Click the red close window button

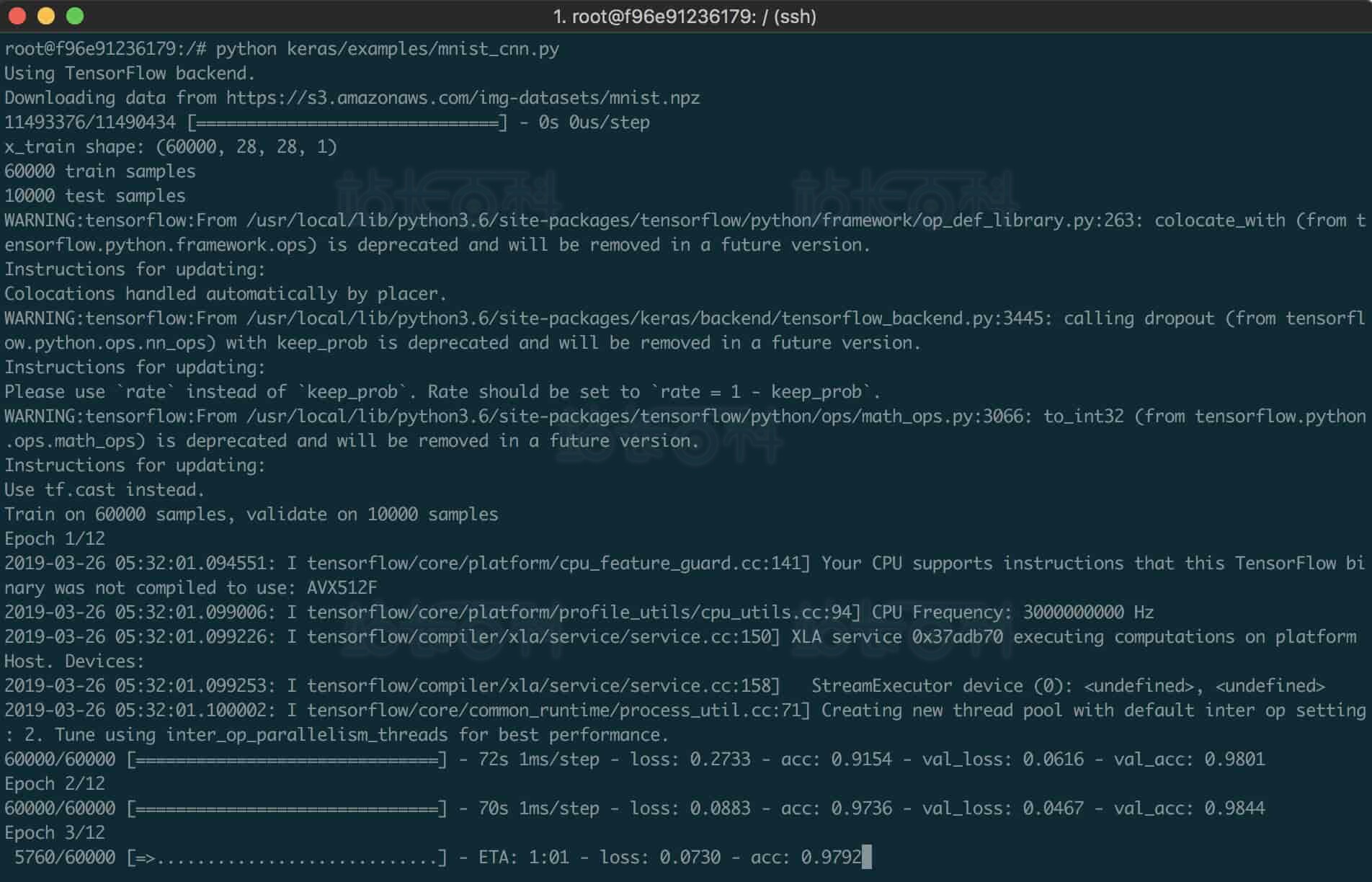pos(17,16)
